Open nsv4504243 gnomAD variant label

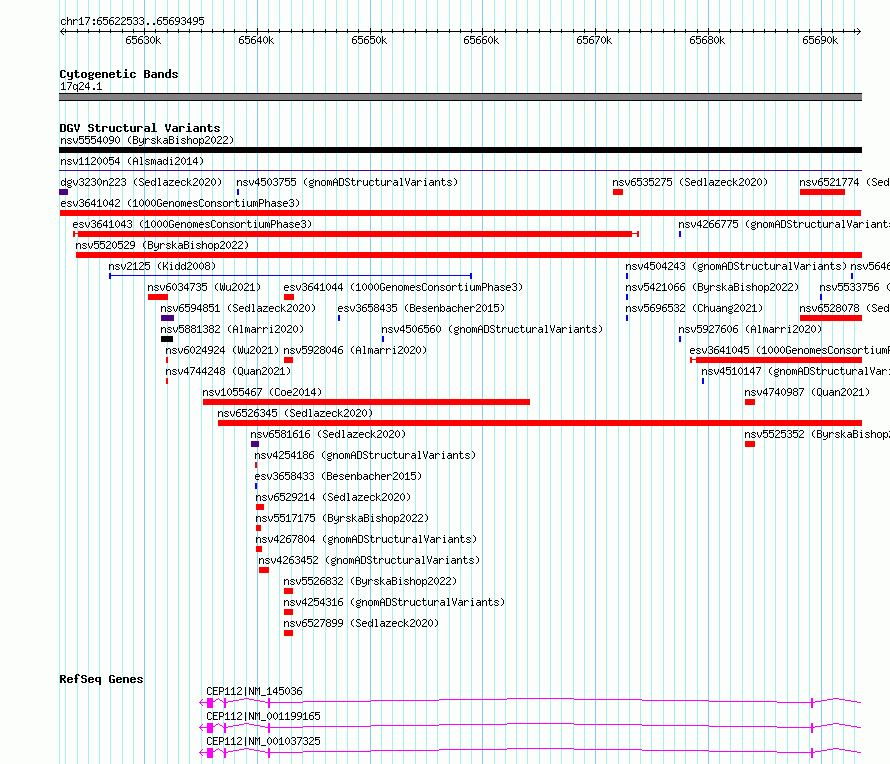[x=736, y=266]
